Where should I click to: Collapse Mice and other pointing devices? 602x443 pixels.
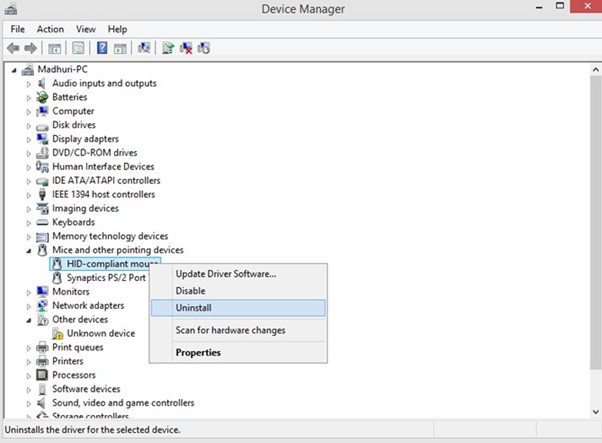[29, 251]
